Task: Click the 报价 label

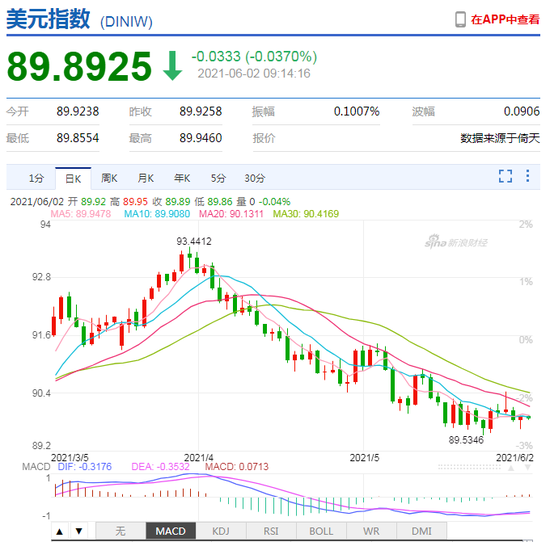Action: click(264, 138)
